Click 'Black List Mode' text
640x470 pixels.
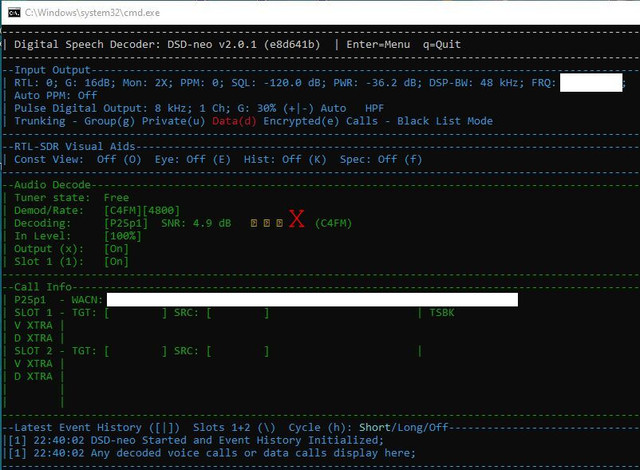[444, 121]
